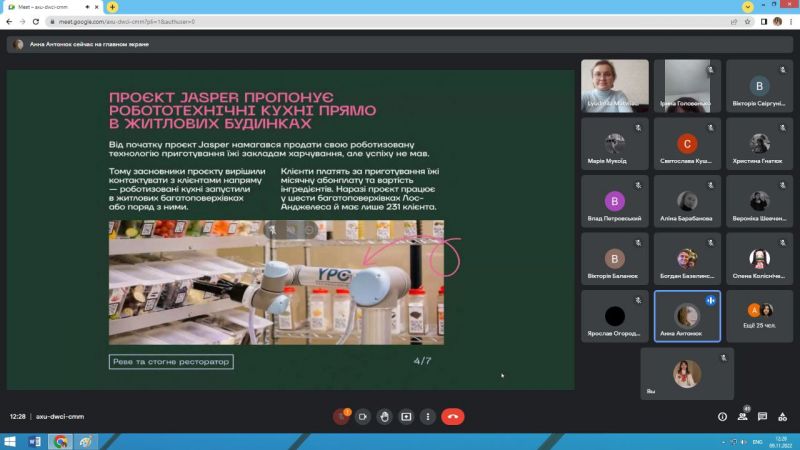Click the '4/7' slide counter
Image resolution: width=800 pixels, height=450 pixels.
(422, 361)
